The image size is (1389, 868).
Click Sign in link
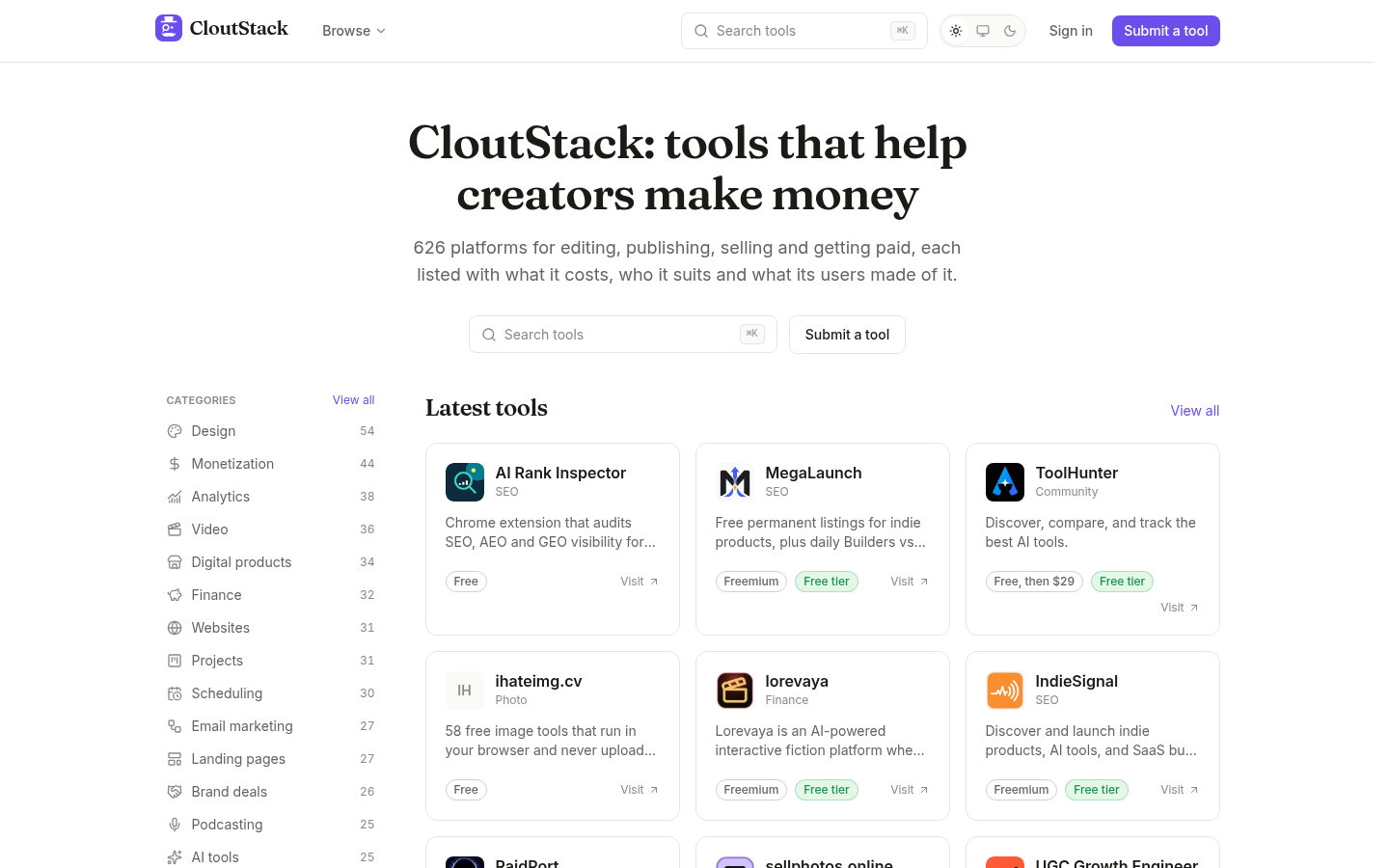1071,31
